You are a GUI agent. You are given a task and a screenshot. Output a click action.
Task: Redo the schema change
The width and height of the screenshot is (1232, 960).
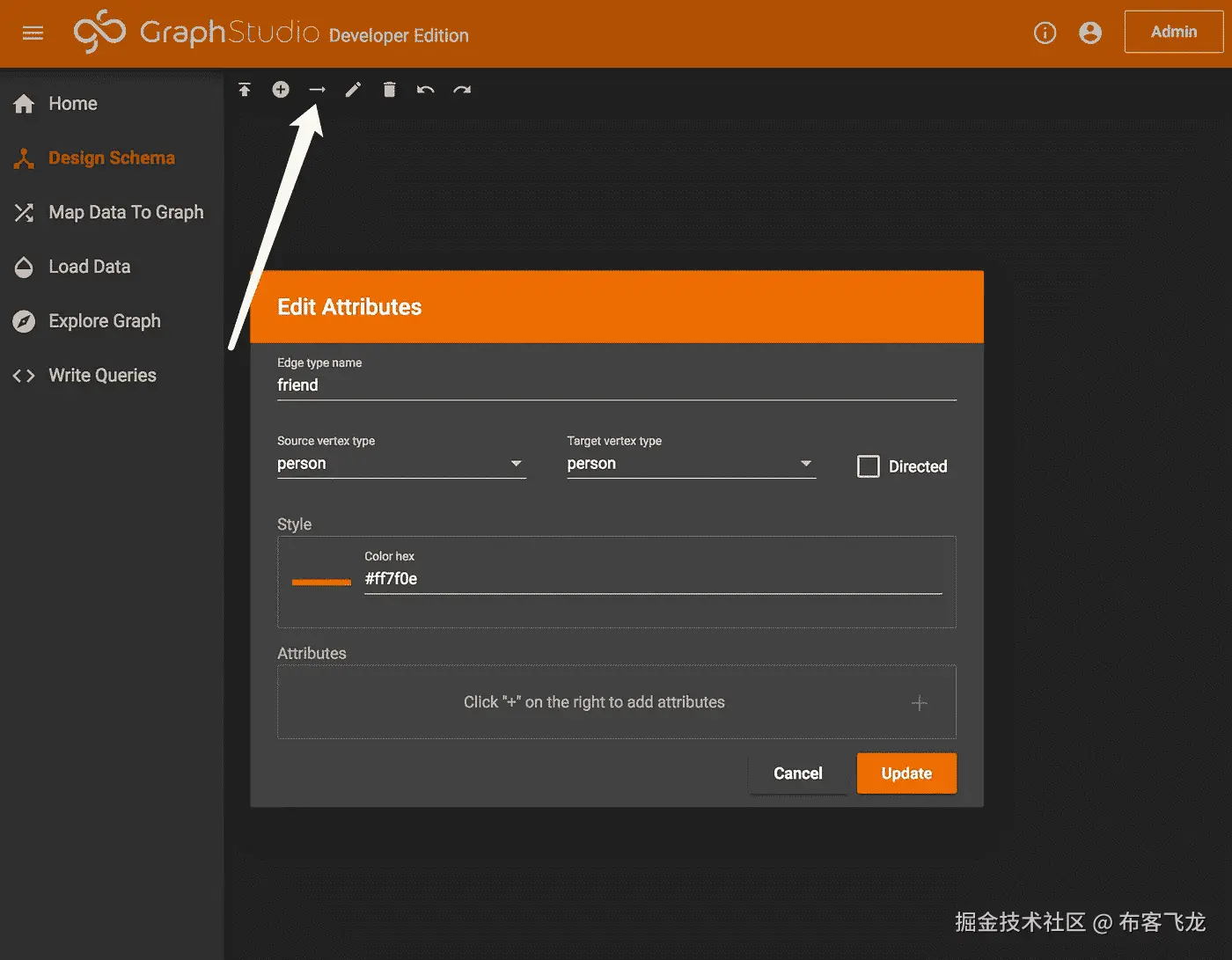pyautogui.click(x=462, y=90)
